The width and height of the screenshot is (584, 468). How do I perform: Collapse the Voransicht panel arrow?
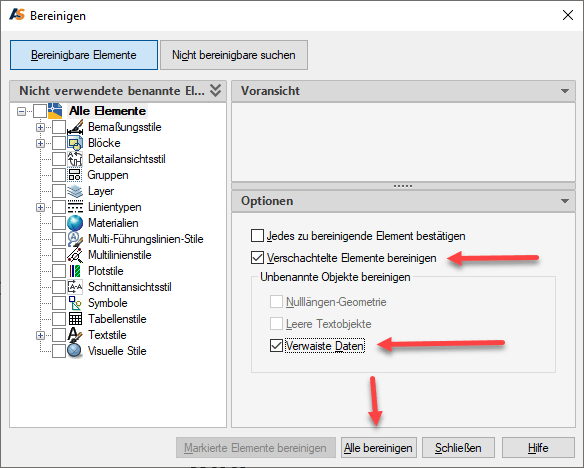click(565, 91)
